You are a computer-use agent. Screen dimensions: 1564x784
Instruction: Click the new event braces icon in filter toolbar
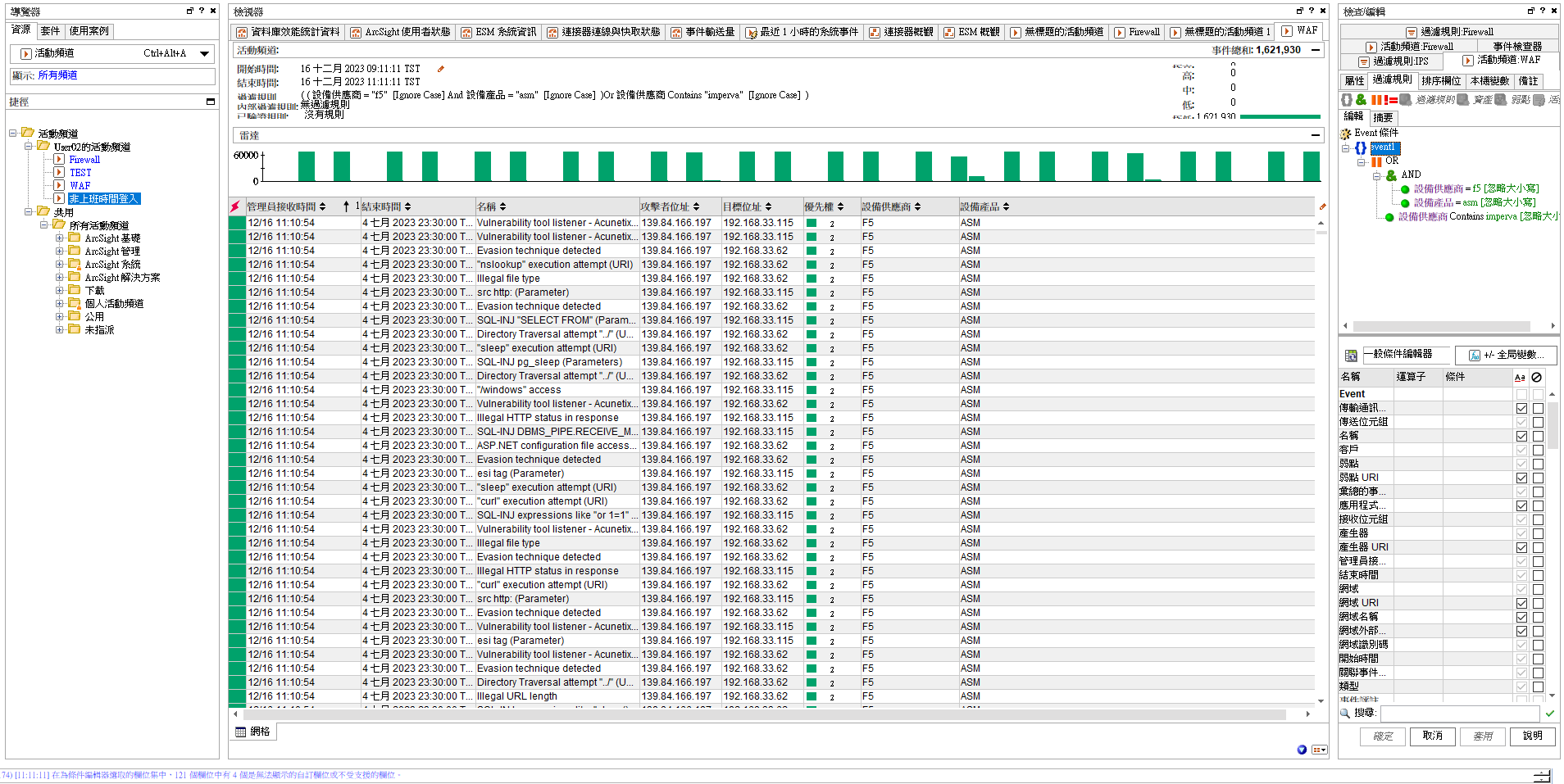pyautogui.click(x=1347, y=100)
